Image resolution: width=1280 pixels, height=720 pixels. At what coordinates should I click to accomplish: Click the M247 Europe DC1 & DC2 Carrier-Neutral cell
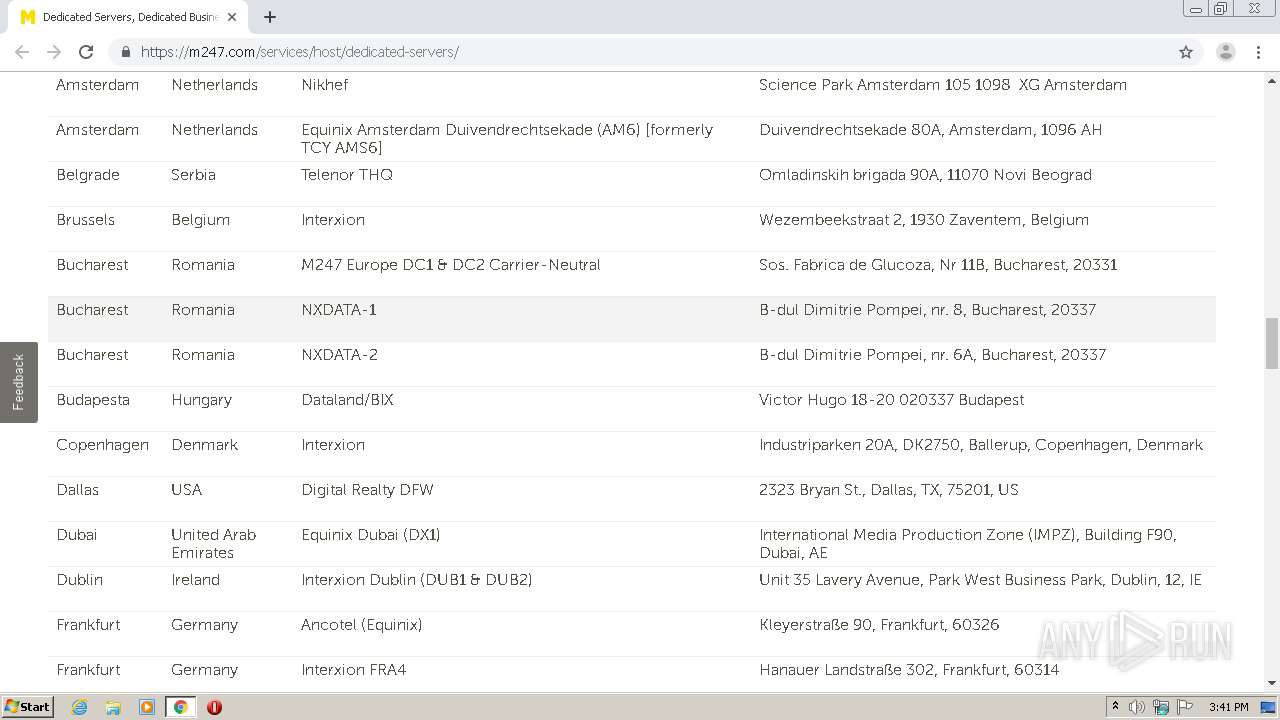[451, 265]
